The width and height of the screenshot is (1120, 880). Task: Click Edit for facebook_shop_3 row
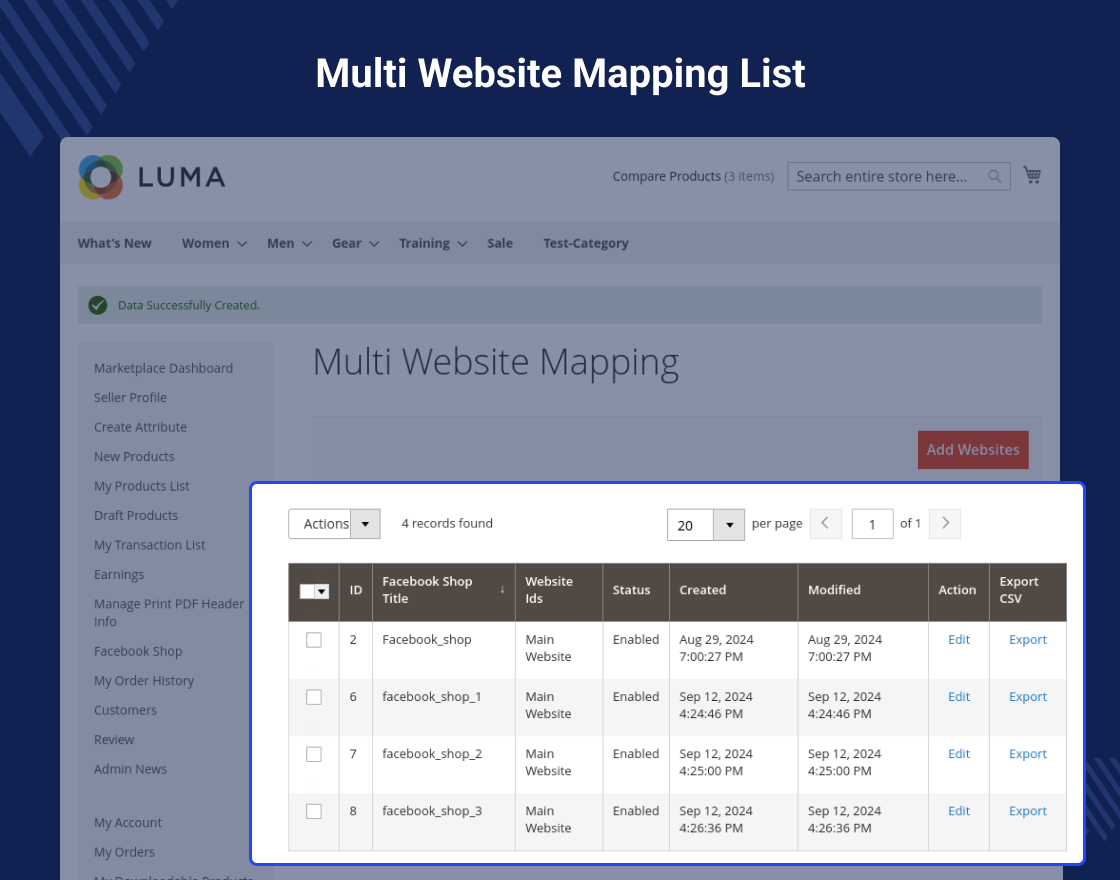959,811
